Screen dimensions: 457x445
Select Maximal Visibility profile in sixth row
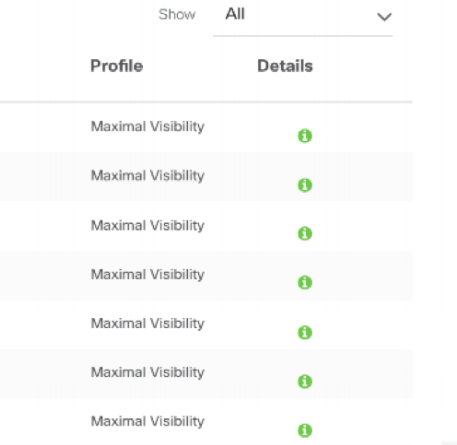[x=148, y=373]
